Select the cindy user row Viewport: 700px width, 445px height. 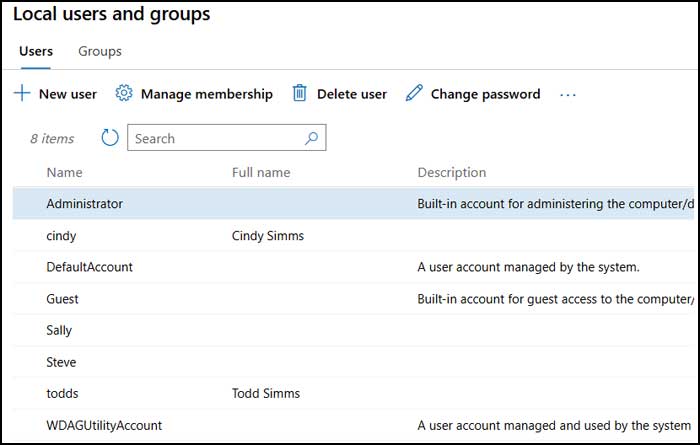pos(354,236)
